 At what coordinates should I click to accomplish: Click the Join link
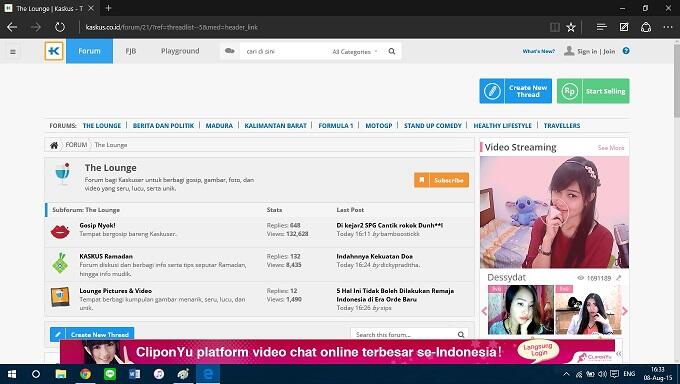coord(609,51)
